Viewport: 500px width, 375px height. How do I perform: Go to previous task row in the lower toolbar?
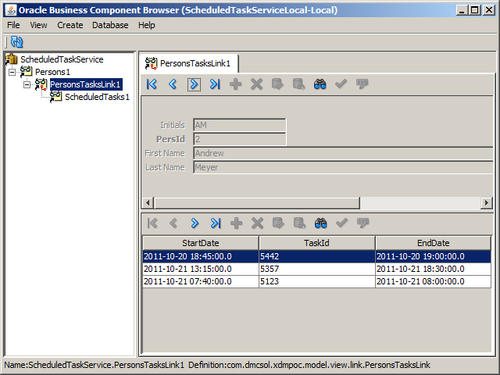(x=173, y=223)
